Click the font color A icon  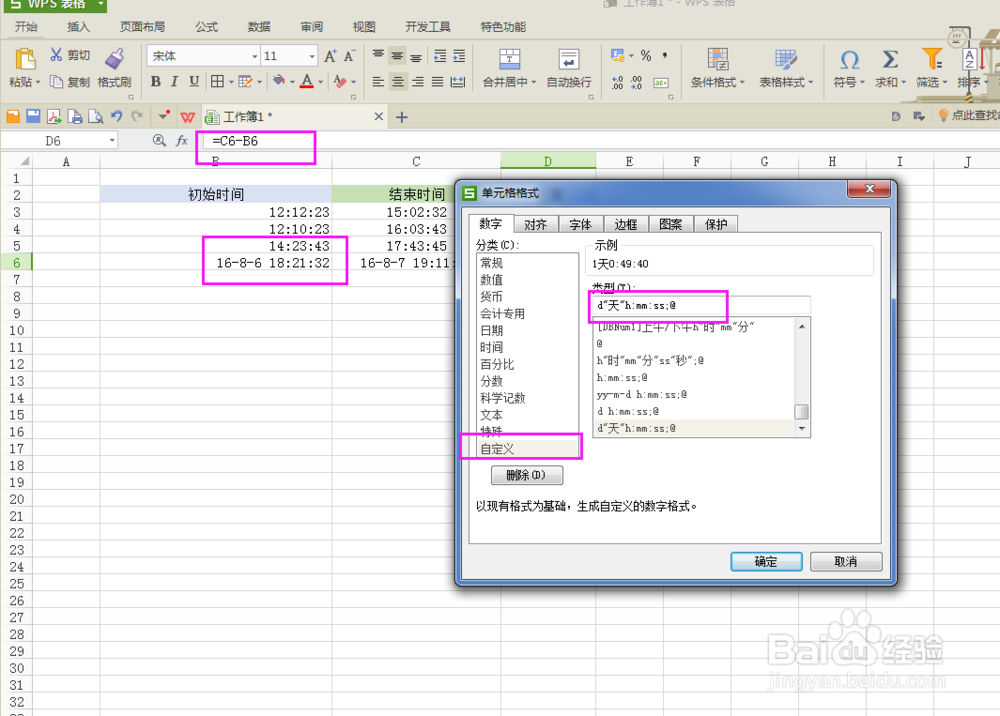[307, 82]
